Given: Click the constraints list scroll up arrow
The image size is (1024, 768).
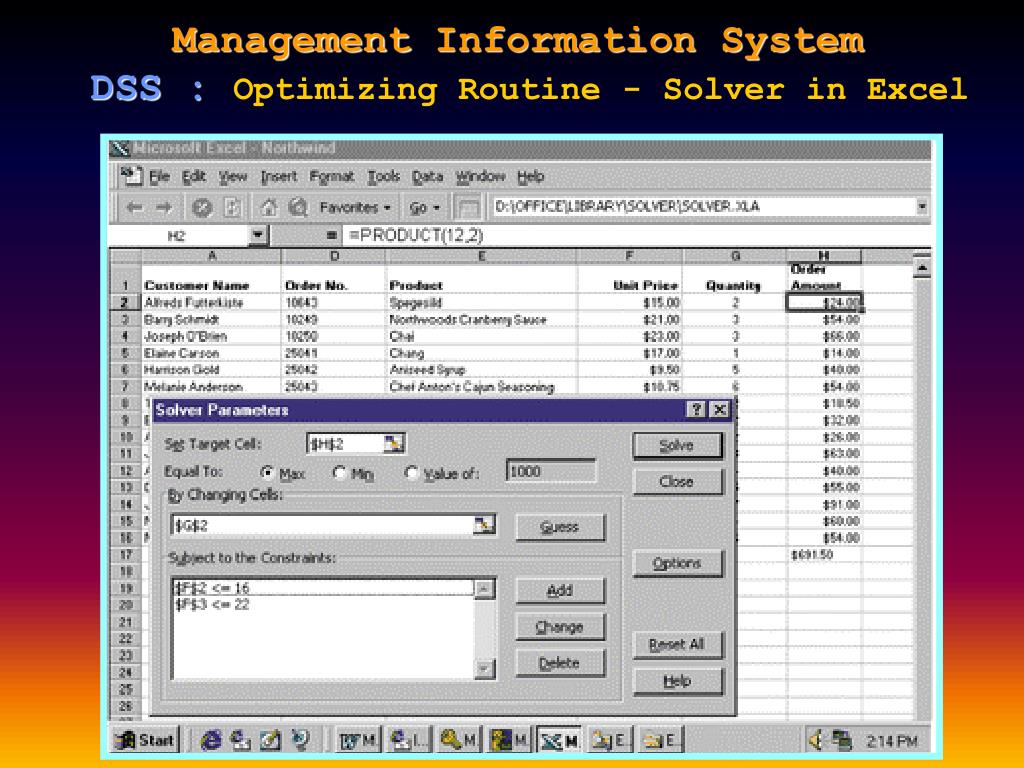Looking at the screenshot, I should [484, 589].
